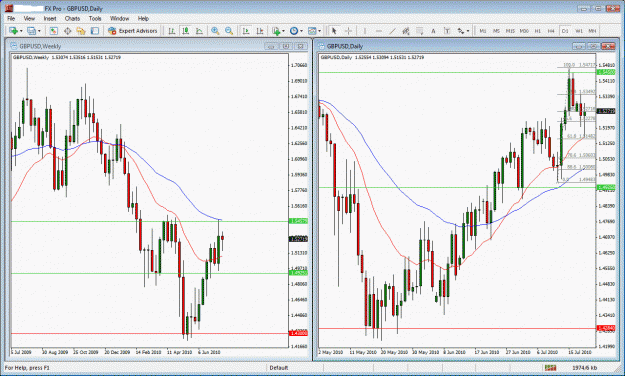This screenshot has width=625, height=376.
Task: Show the Market Watch window
Action: coord(53,31)
